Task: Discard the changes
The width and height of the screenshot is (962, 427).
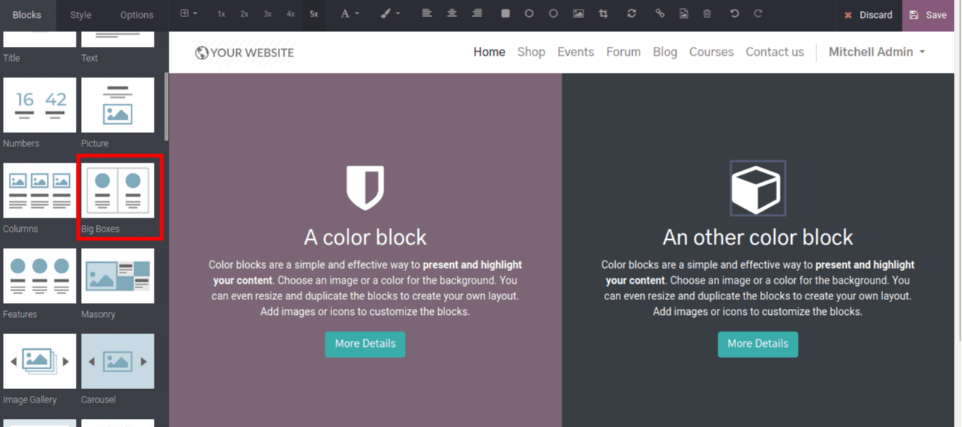Action: click(869, 15)
